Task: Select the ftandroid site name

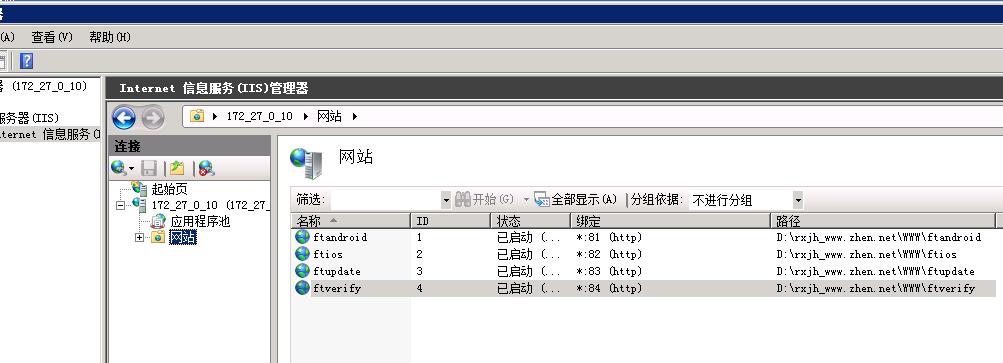Action: point(340,237)
